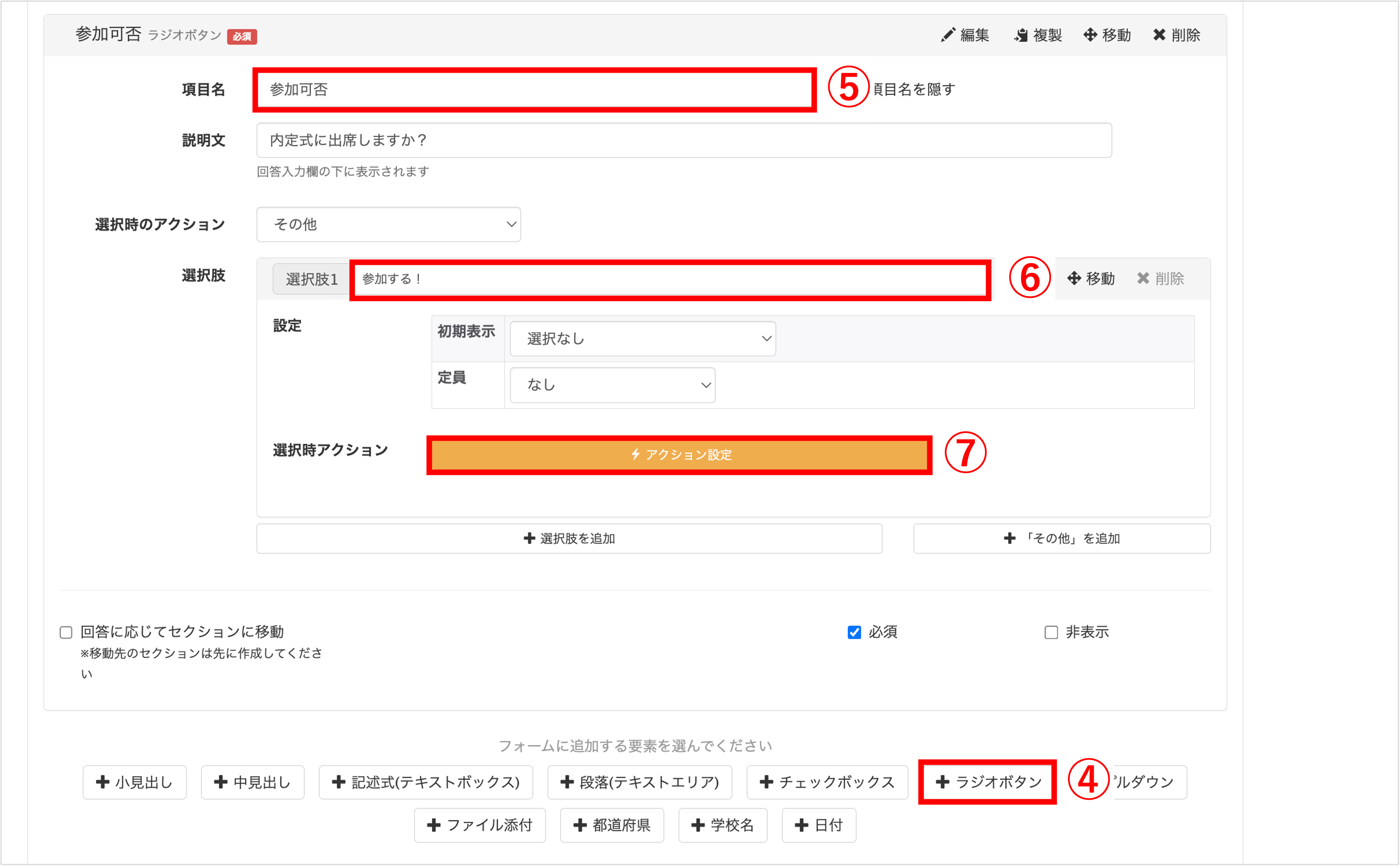Click the delete X for 選択肢1
This screenshot has height=866, width=1400.
coord(1143,278)
